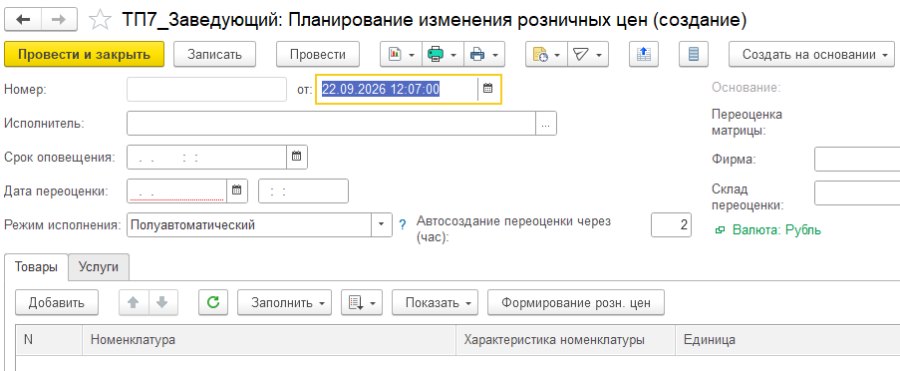Expand dropdown arrow next to green printer
This screenshot has width=900, height=371.
coord(453,55)
